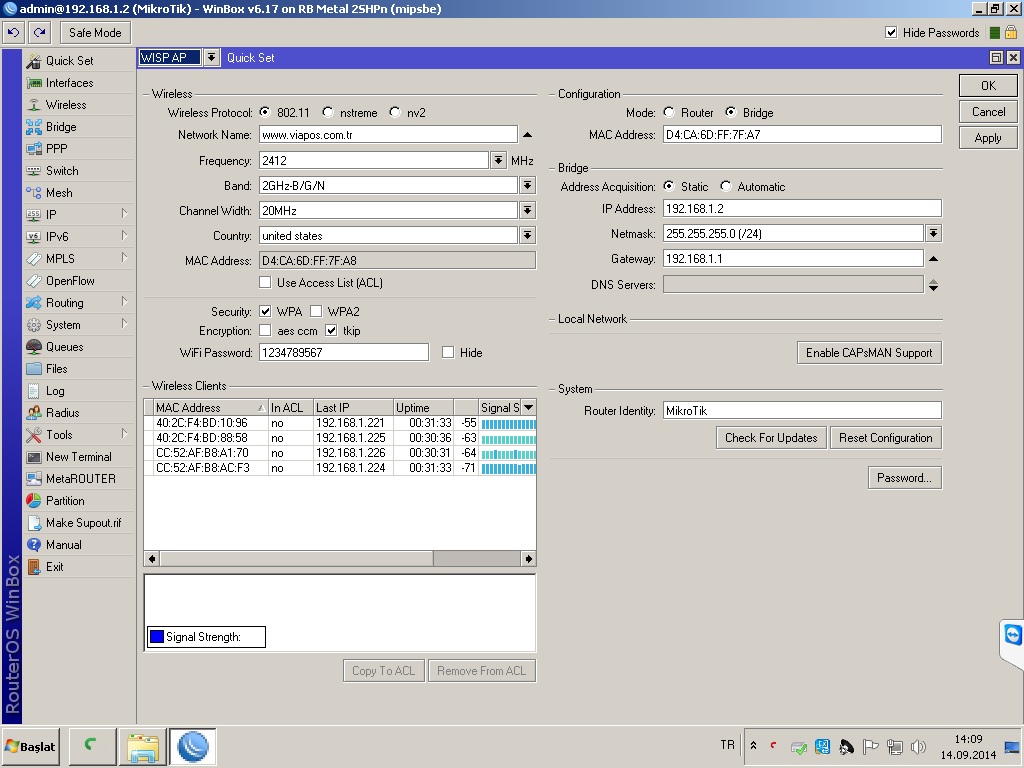The width and height of the screenshot is (1024, 768).
Task: Open the Wireless menu icon in sidebar
Action: [x=34, y=105]
